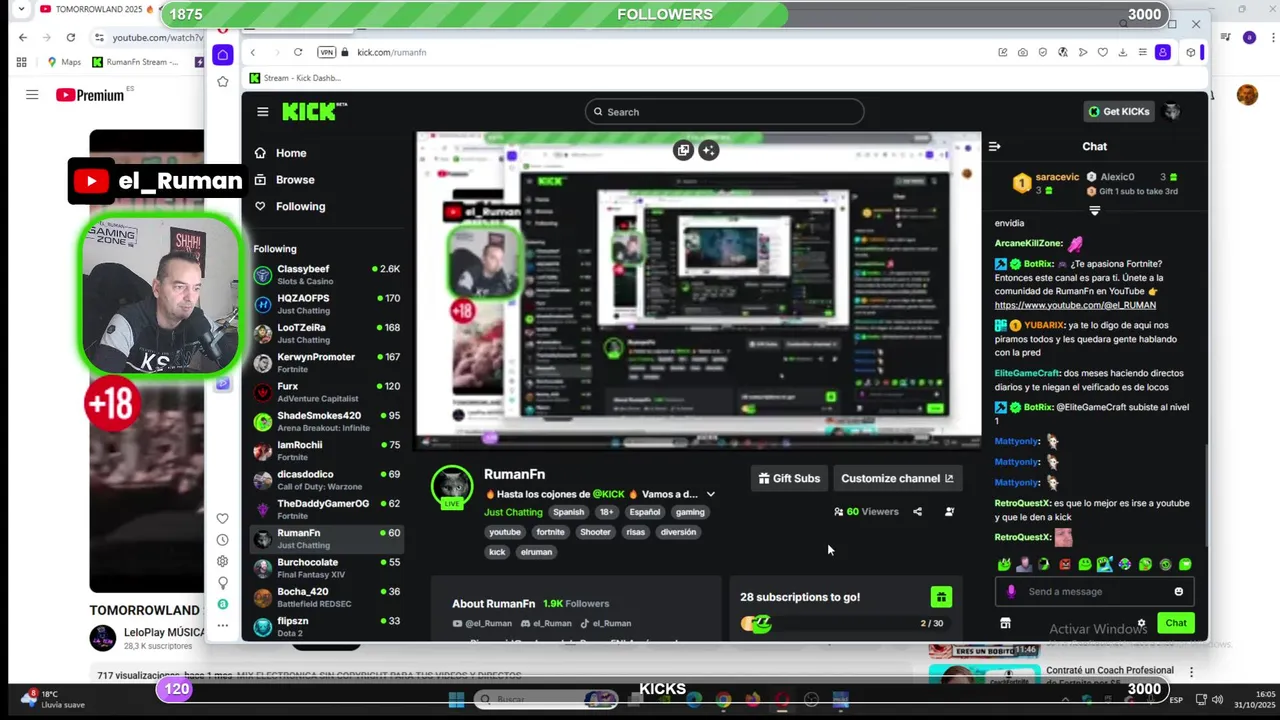Click the saracevic name in gift leaderboard
This screenshot has width=1280, height=720.
tap(1057, 177)
